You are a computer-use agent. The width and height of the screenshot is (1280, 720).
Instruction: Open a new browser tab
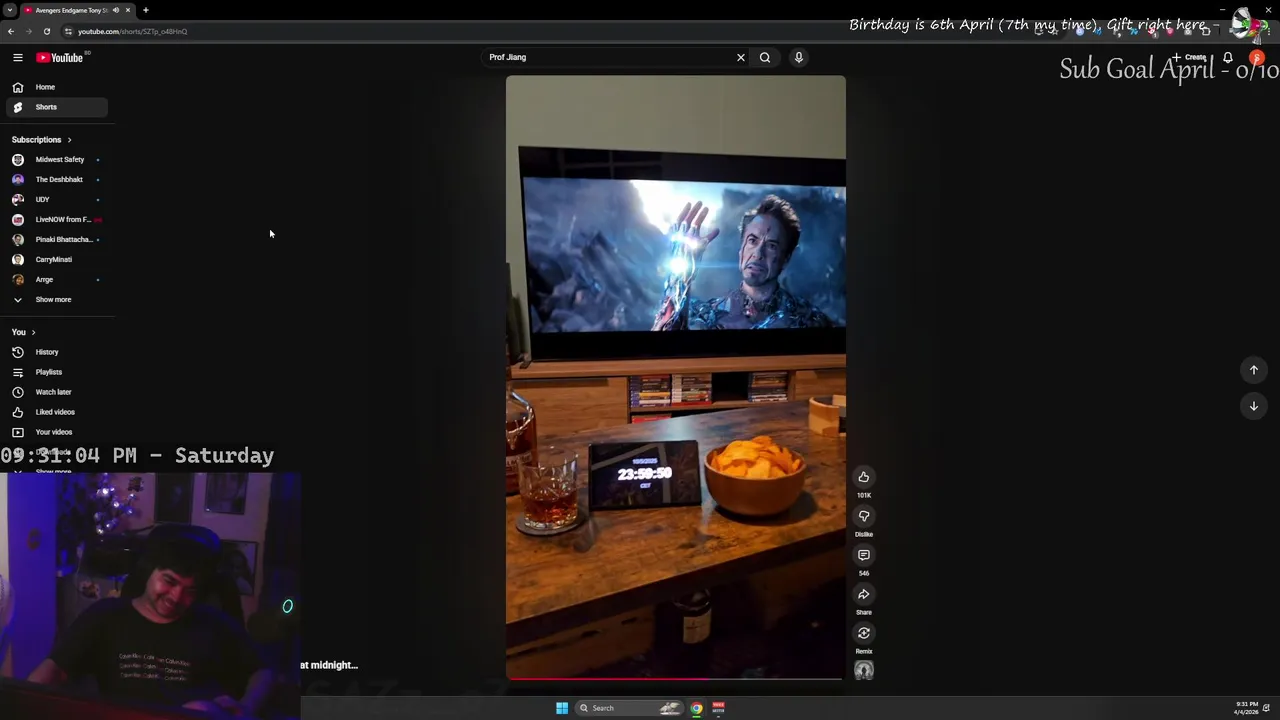click(145, 10)
